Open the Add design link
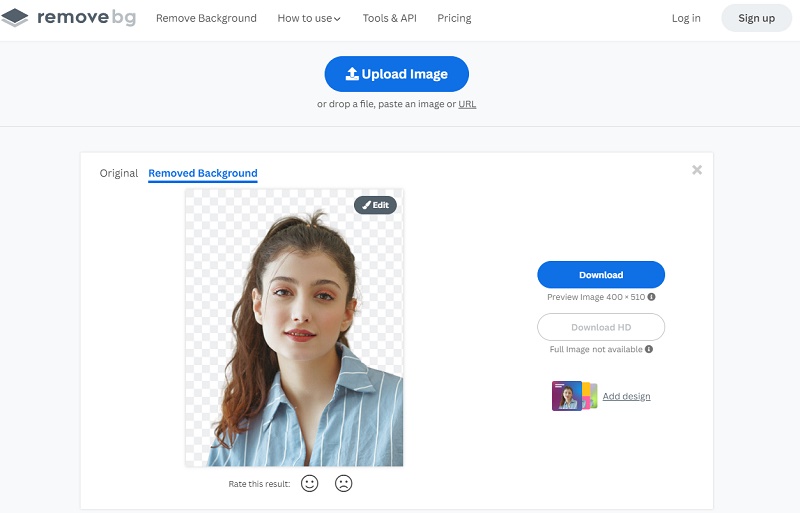This screenshot has width=800, height=513. click(x=626, y=396)
